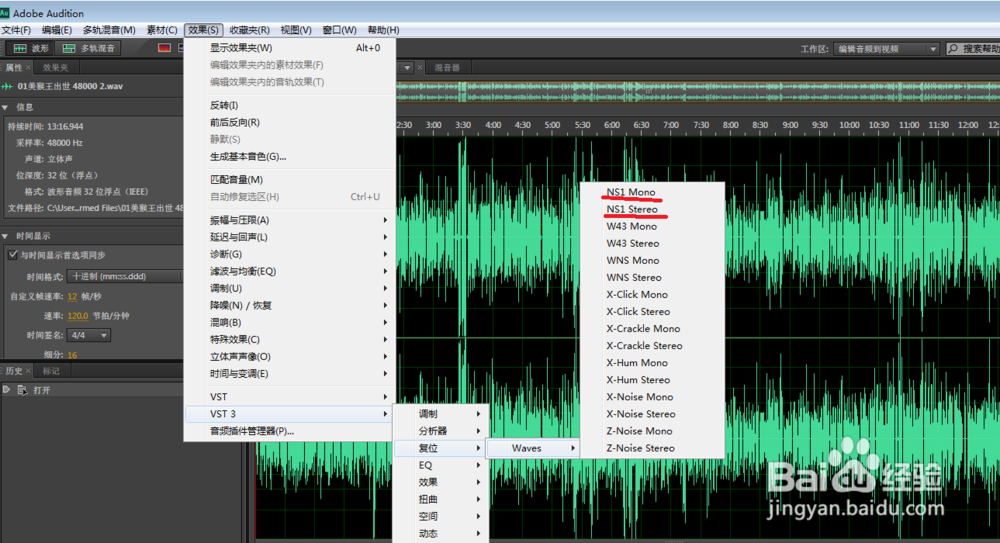Expand the 分析器 VST 3 category
This screenshot has width=1000, height=543.
click(441, 431)
